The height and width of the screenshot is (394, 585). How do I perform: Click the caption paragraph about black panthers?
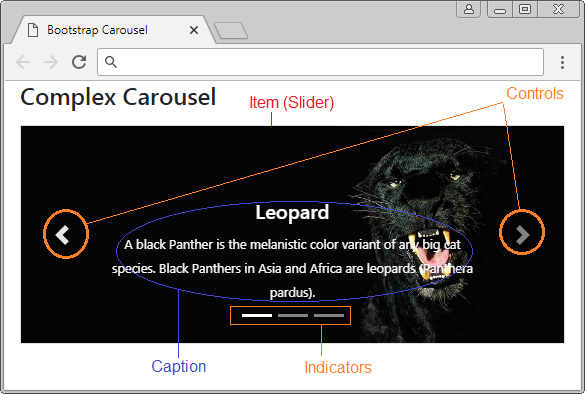click(x=292, y=269)
